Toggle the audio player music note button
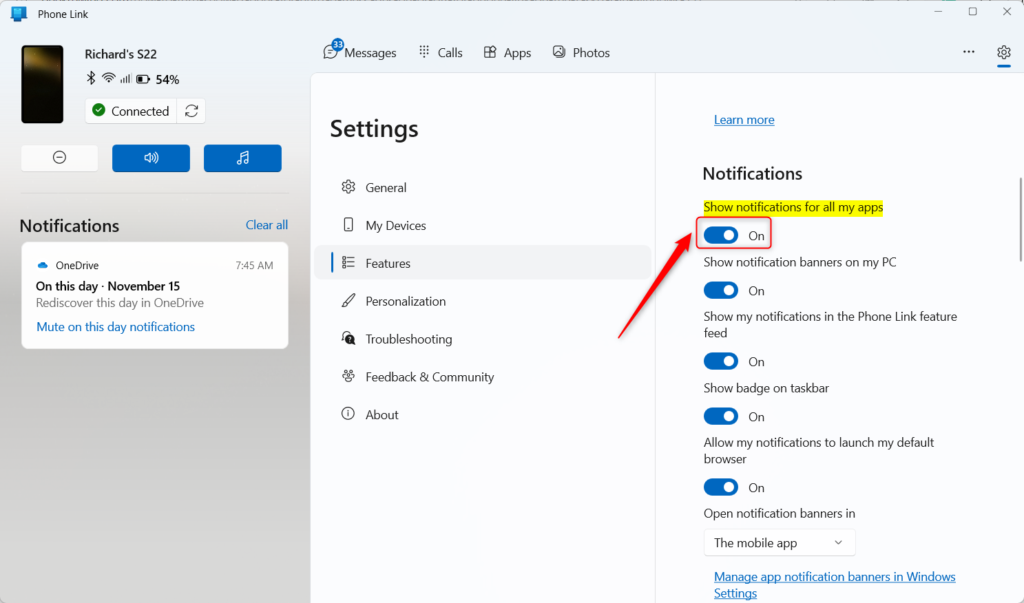This screenshot has height=603, width=1024. [242, 158]
